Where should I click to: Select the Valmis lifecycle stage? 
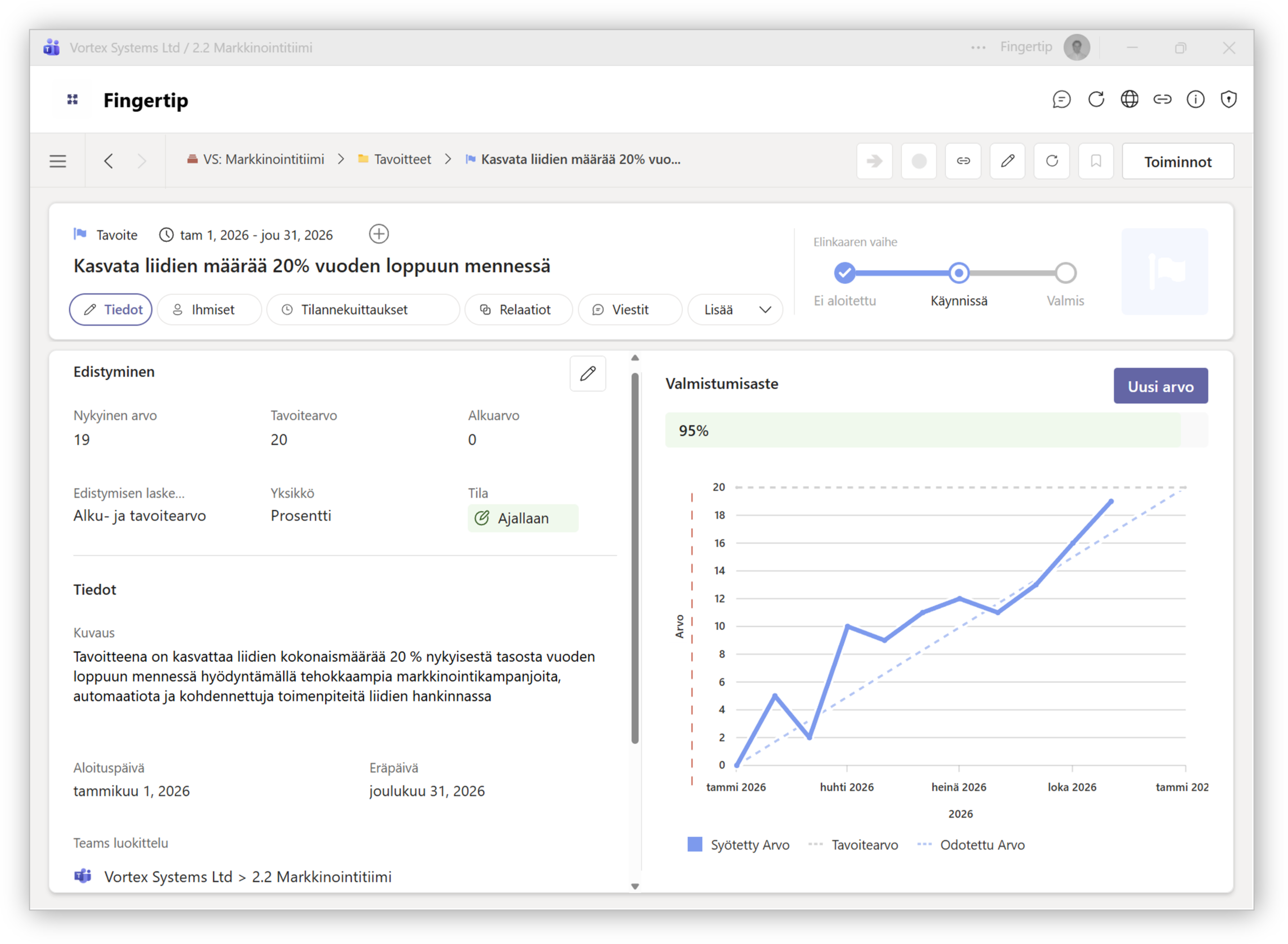point(1065,273)
